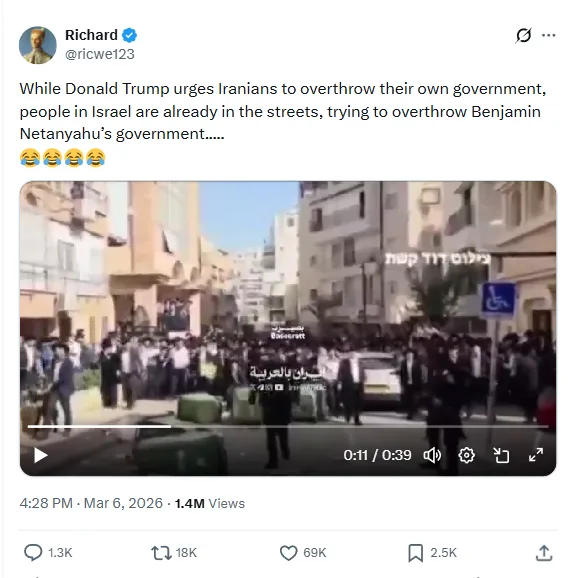Image resolution: width=571 pixels, height=578 pixels.
Task: Click the Grok slashed-circle icon
Action: pyautogui.click(x=523, y=35)
